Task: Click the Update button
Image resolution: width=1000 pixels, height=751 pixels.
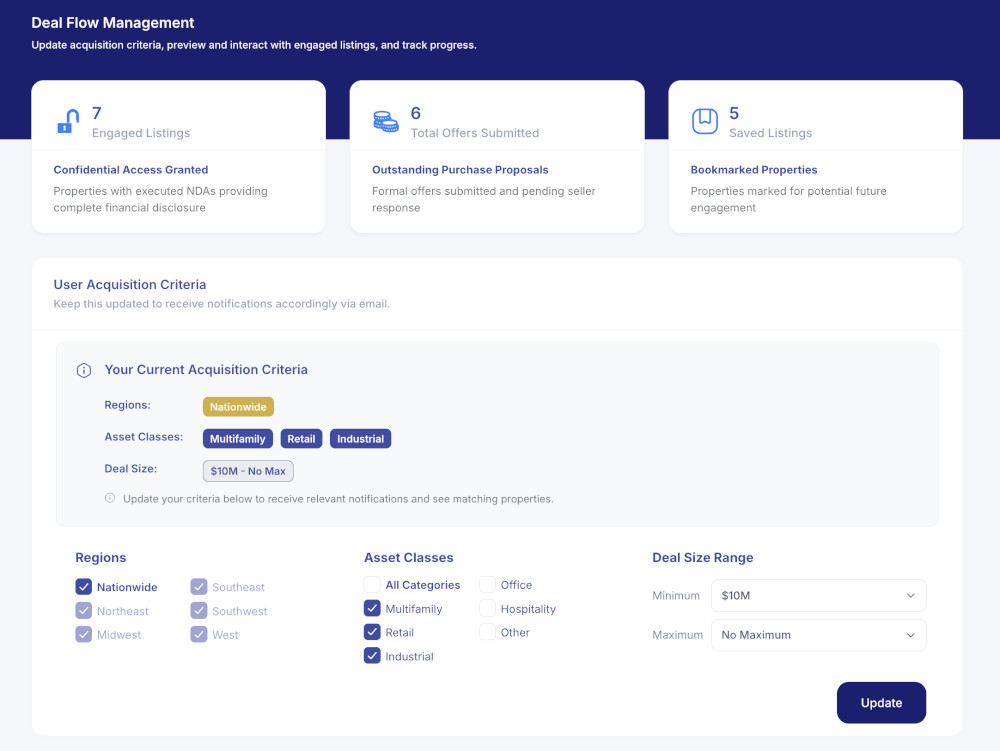Action: [881, 702]
